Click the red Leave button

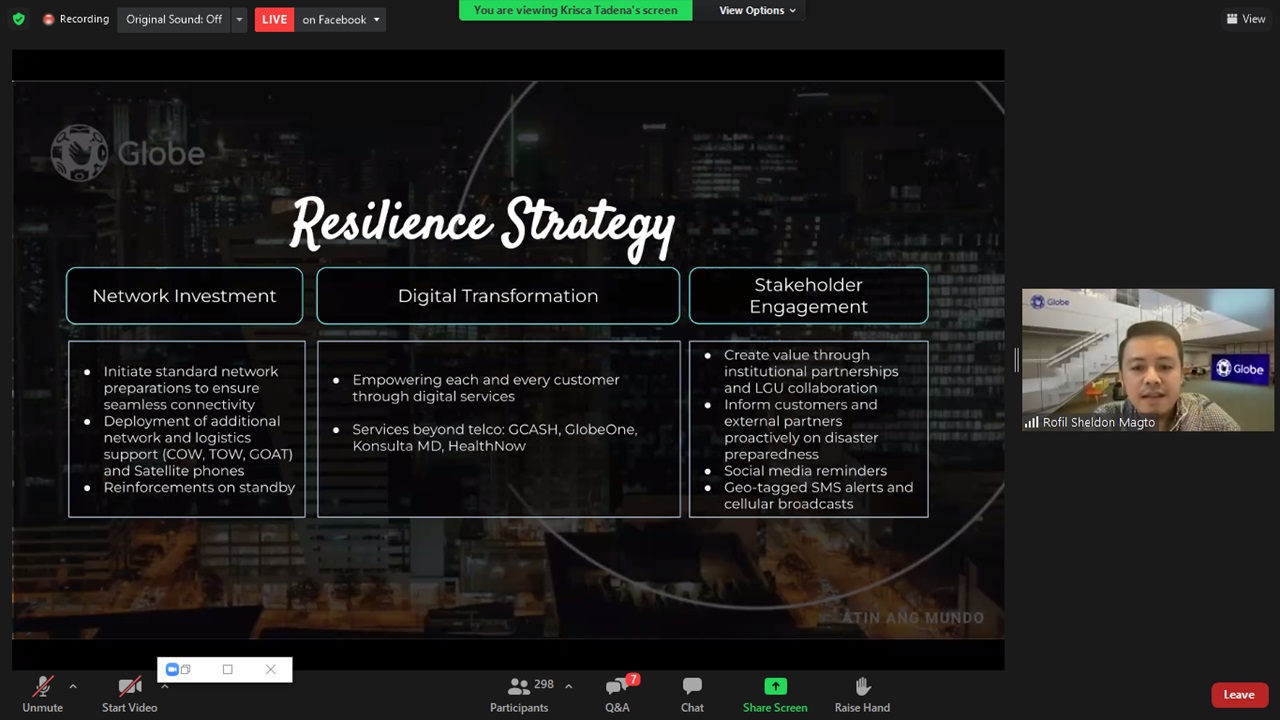click(1238, 695)
